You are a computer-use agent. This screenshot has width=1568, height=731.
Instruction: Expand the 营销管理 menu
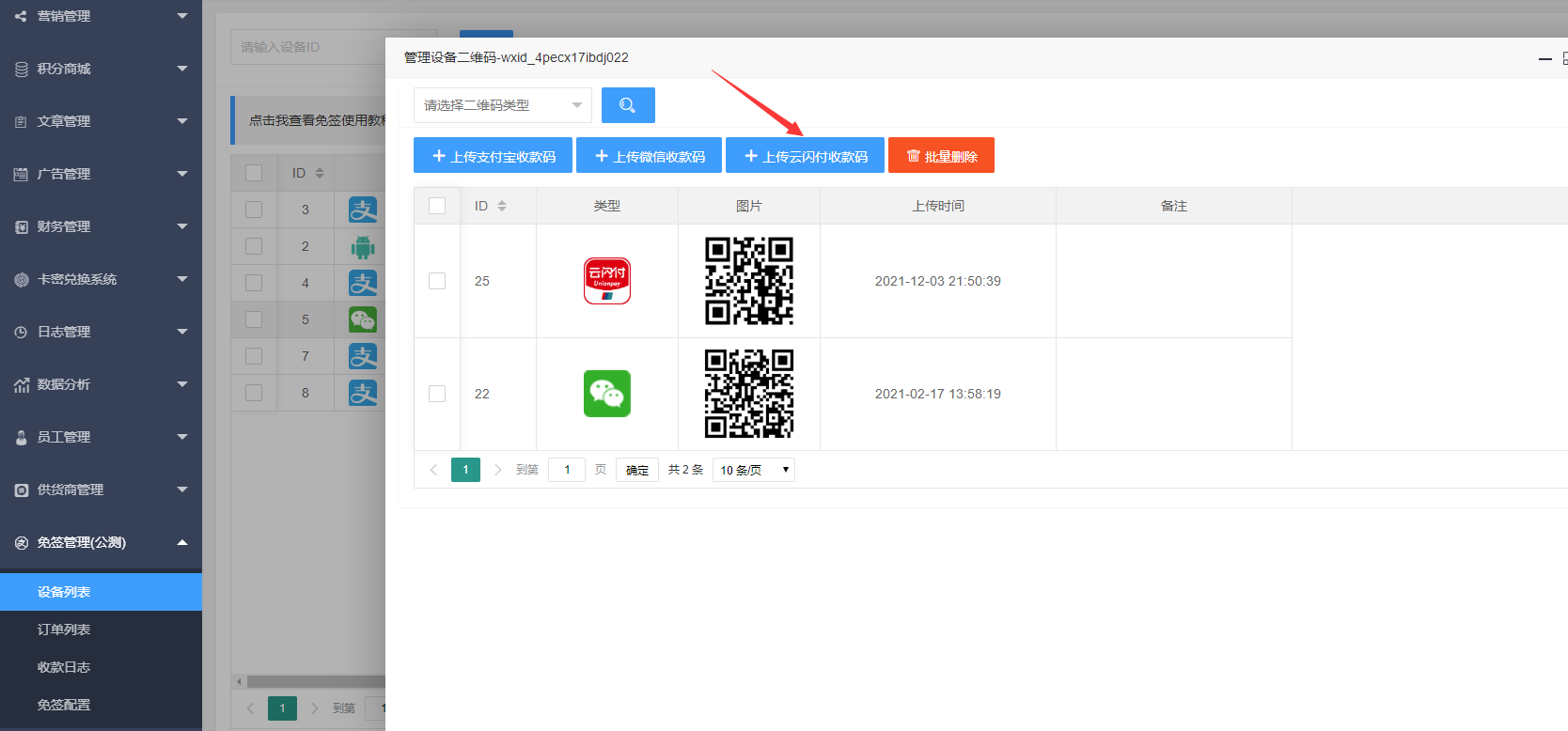pyautogui.click(x=182, y=16)
